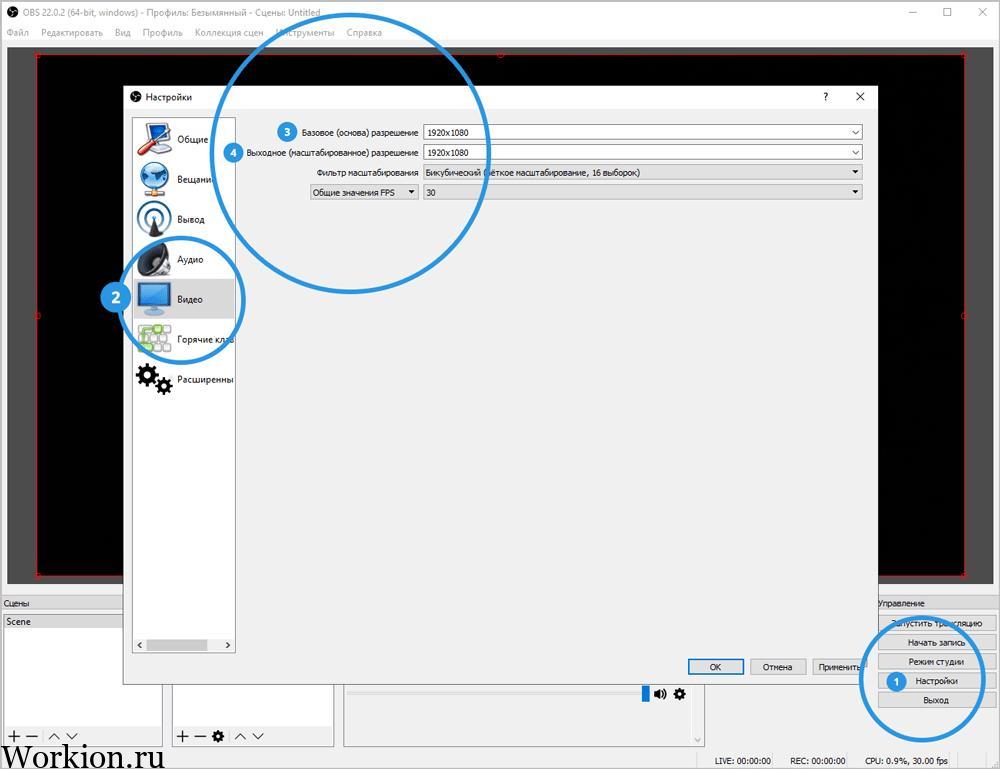Adjust the mixer volume slider handle
The width and height of the screenshot is (1000, 769).
click(645, 694)
